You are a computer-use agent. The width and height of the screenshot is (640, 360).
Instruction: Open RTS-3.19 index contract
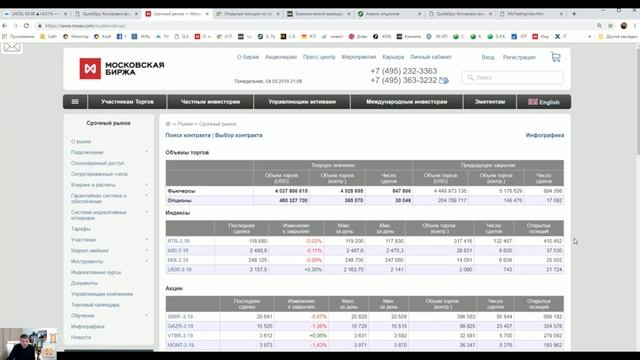pyautogui.click(x=178, y=241)
